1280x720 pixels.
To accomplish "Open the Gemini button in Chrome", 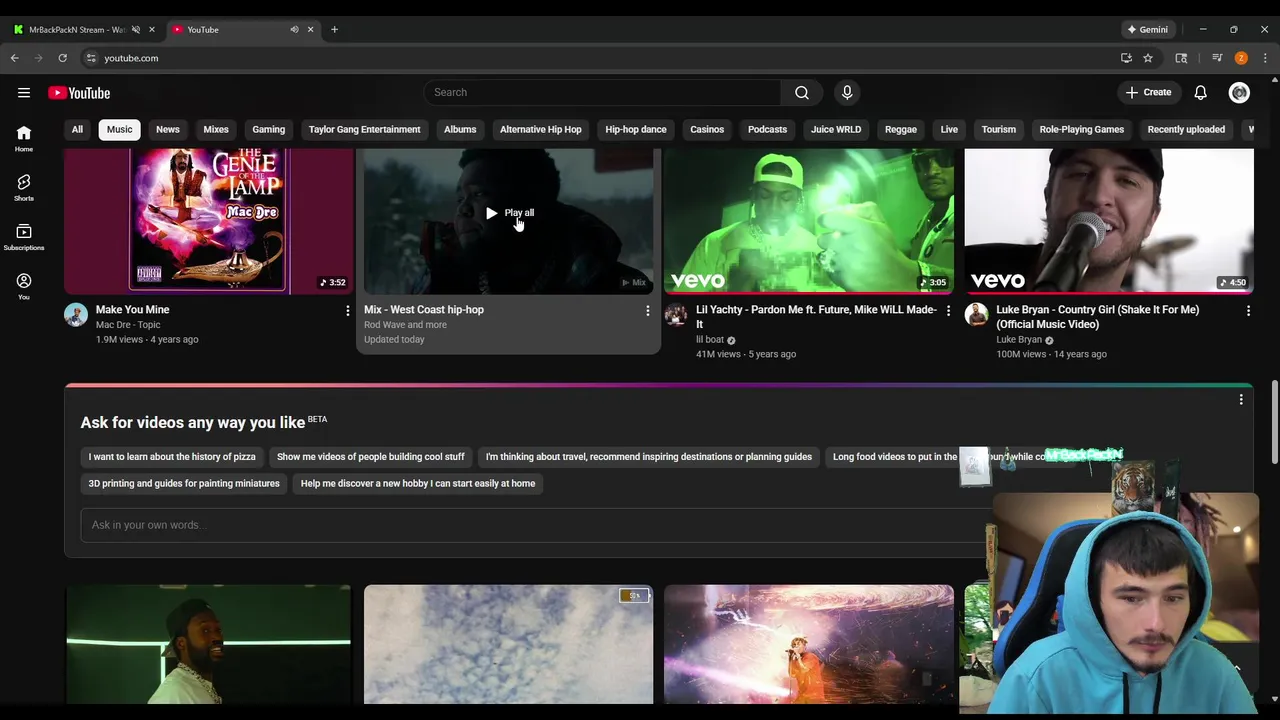I will tap(1147, 30).
